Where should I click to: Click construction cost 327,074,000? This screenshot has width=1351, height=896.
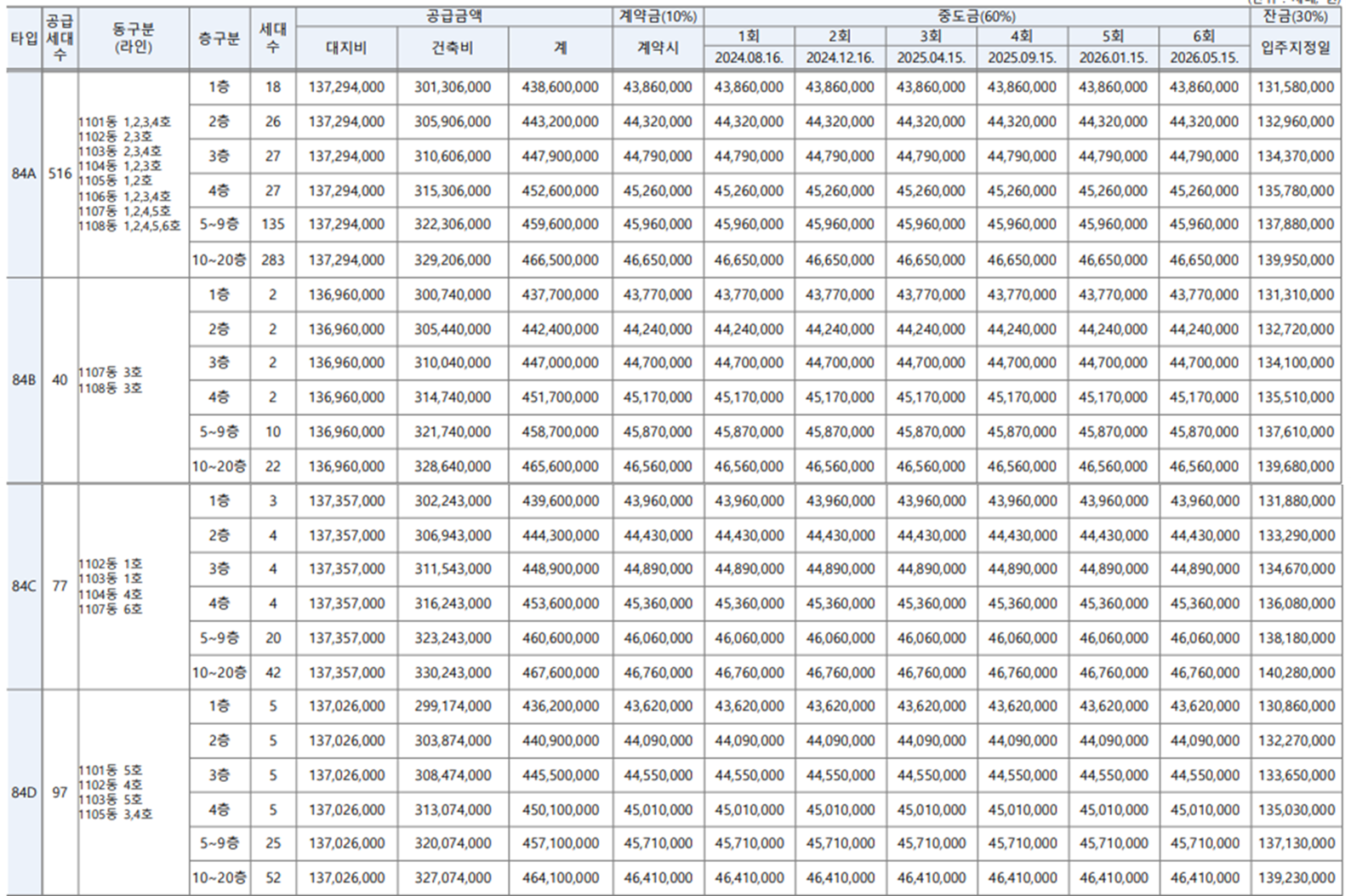pos(453,878)
